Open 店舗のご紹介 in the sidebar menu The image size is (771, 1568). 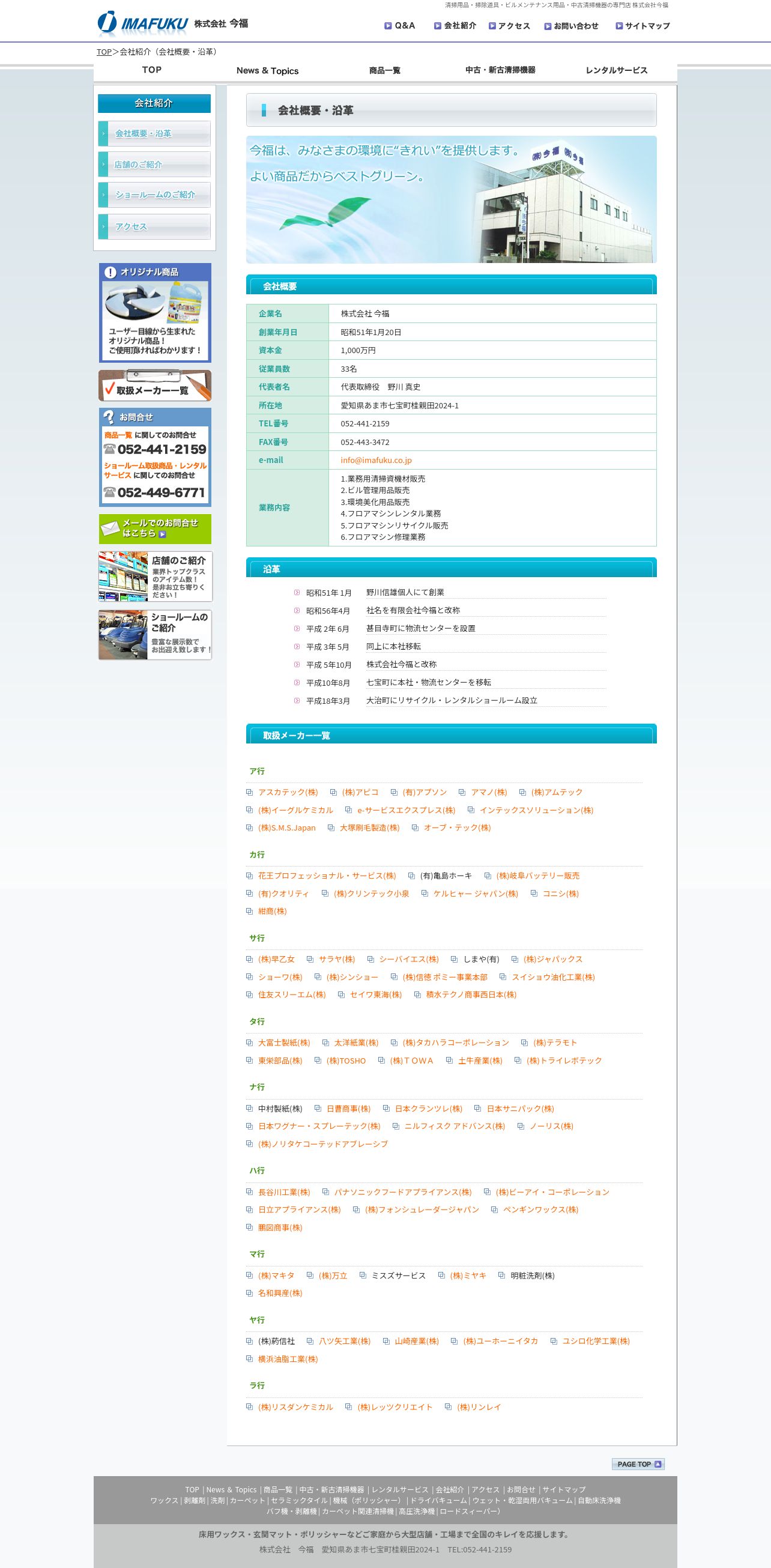point(154,165)
